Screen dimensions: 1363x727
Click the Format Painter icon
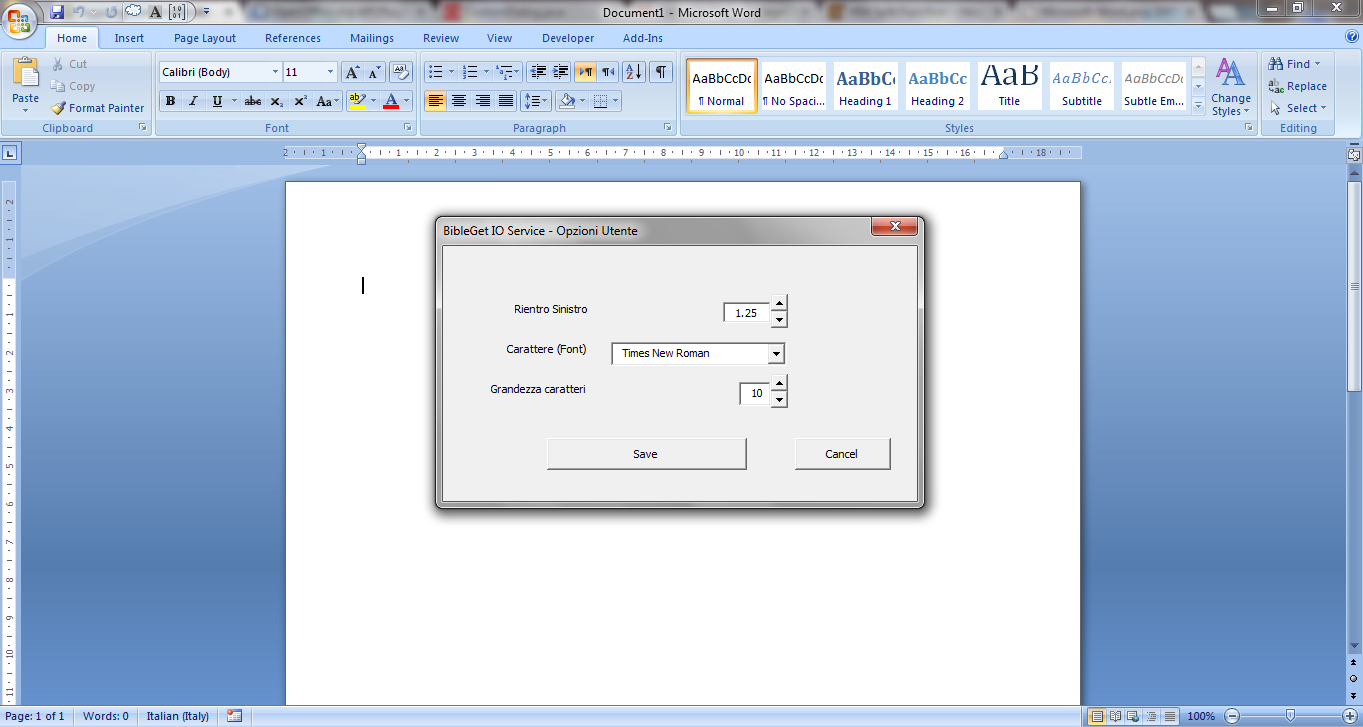[x=59, y=108]
